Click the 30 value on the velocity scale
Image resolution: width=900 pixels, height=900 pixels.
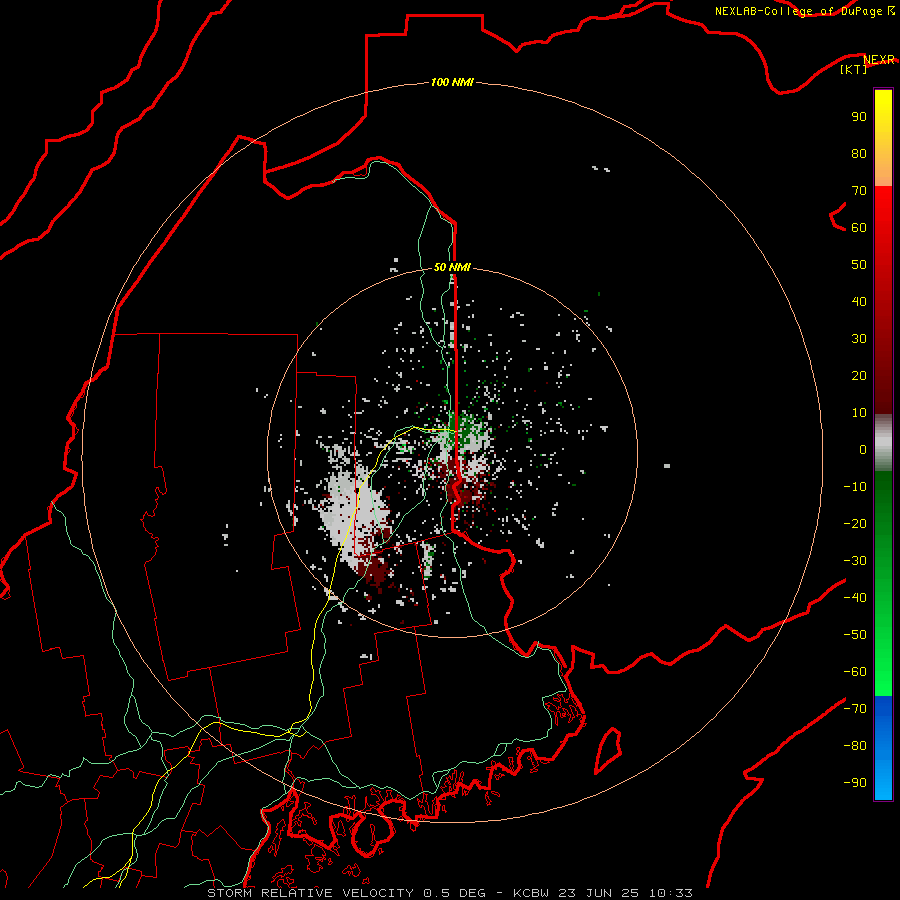859,339
